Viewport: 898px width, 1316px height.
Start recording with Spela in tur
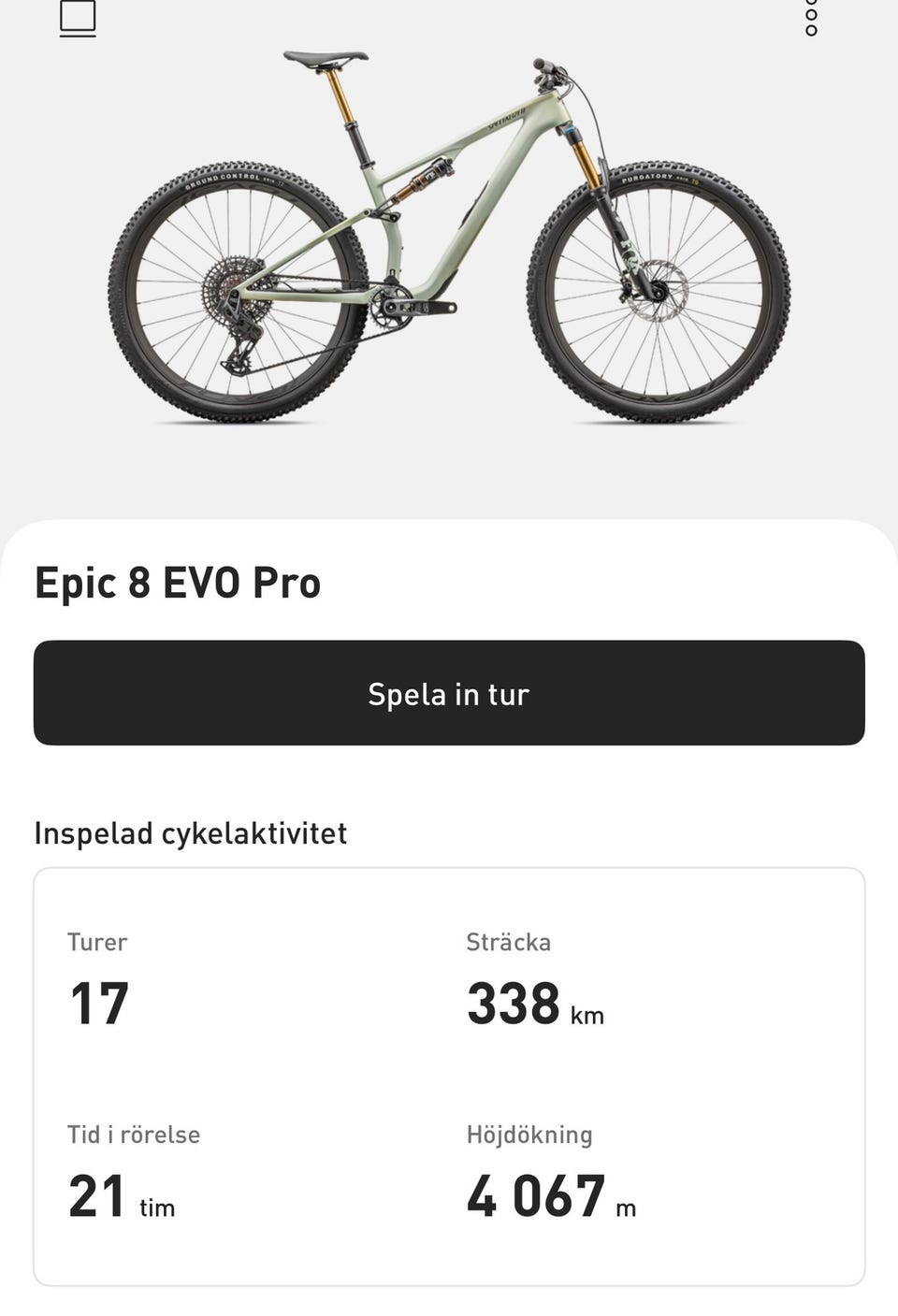[449, 693]
